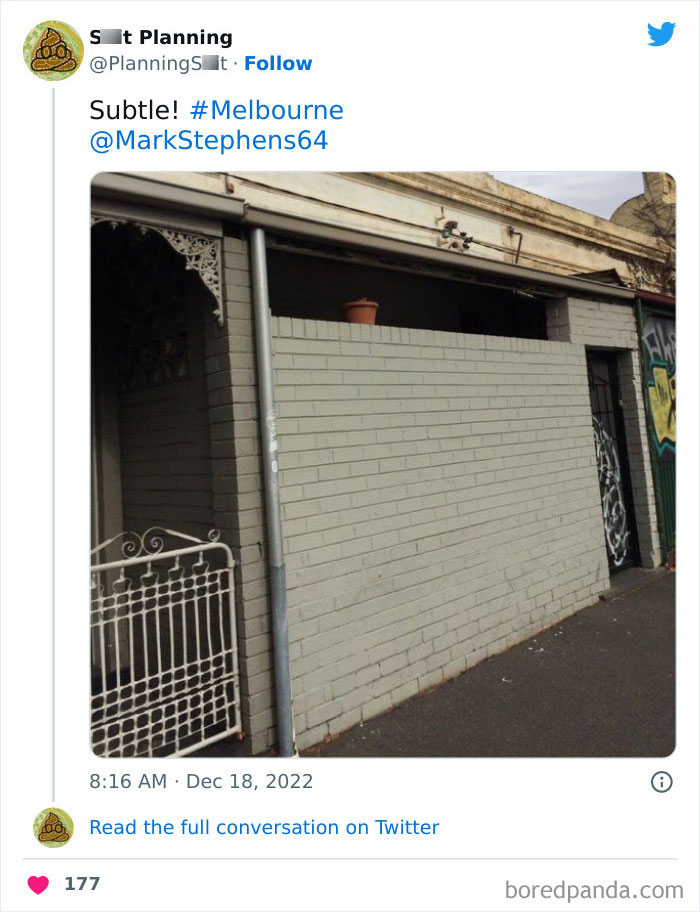Click the @Planning account handle
Image resolution: width=700 pixels, height=912 pixels.
point(158,63)
